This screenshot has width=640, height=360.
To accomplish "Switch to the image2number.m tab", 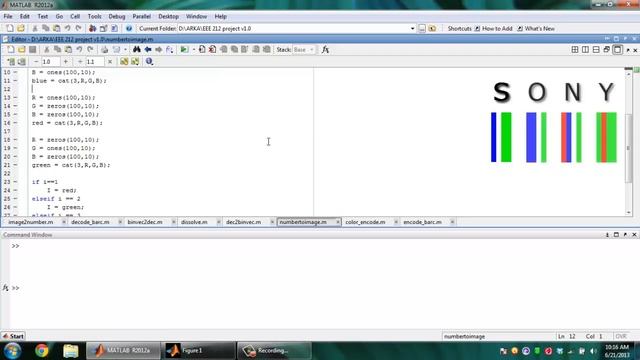I will click(31, 222).
